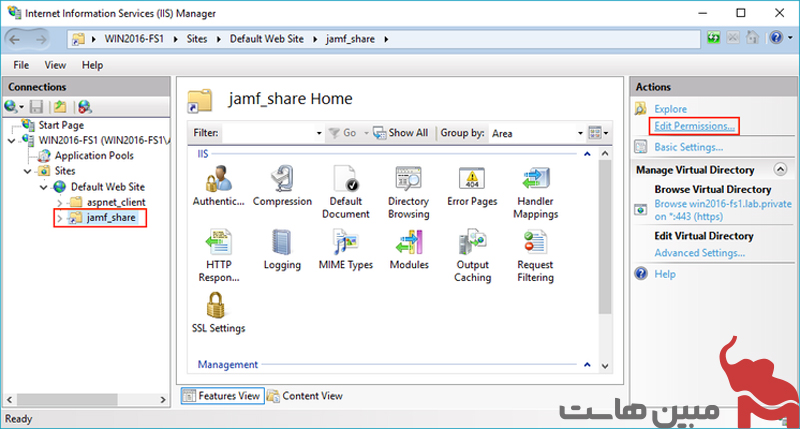This screenshot has width=800, height=429.
Task: Click the Show All button
Action: [401, 133]
